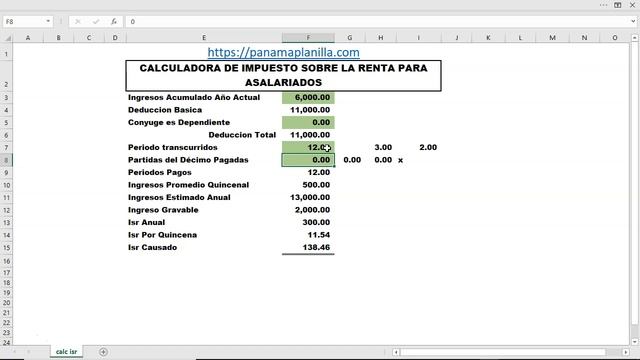
Task: Select the calc isr sheet tab
Action: tap(67, 351)
